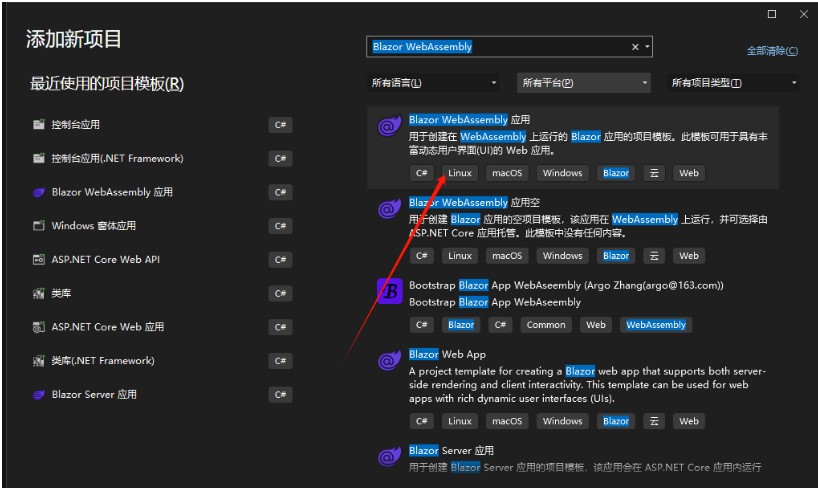Click Blazor icon of Blazor Server 应用 result

[389, 457]
